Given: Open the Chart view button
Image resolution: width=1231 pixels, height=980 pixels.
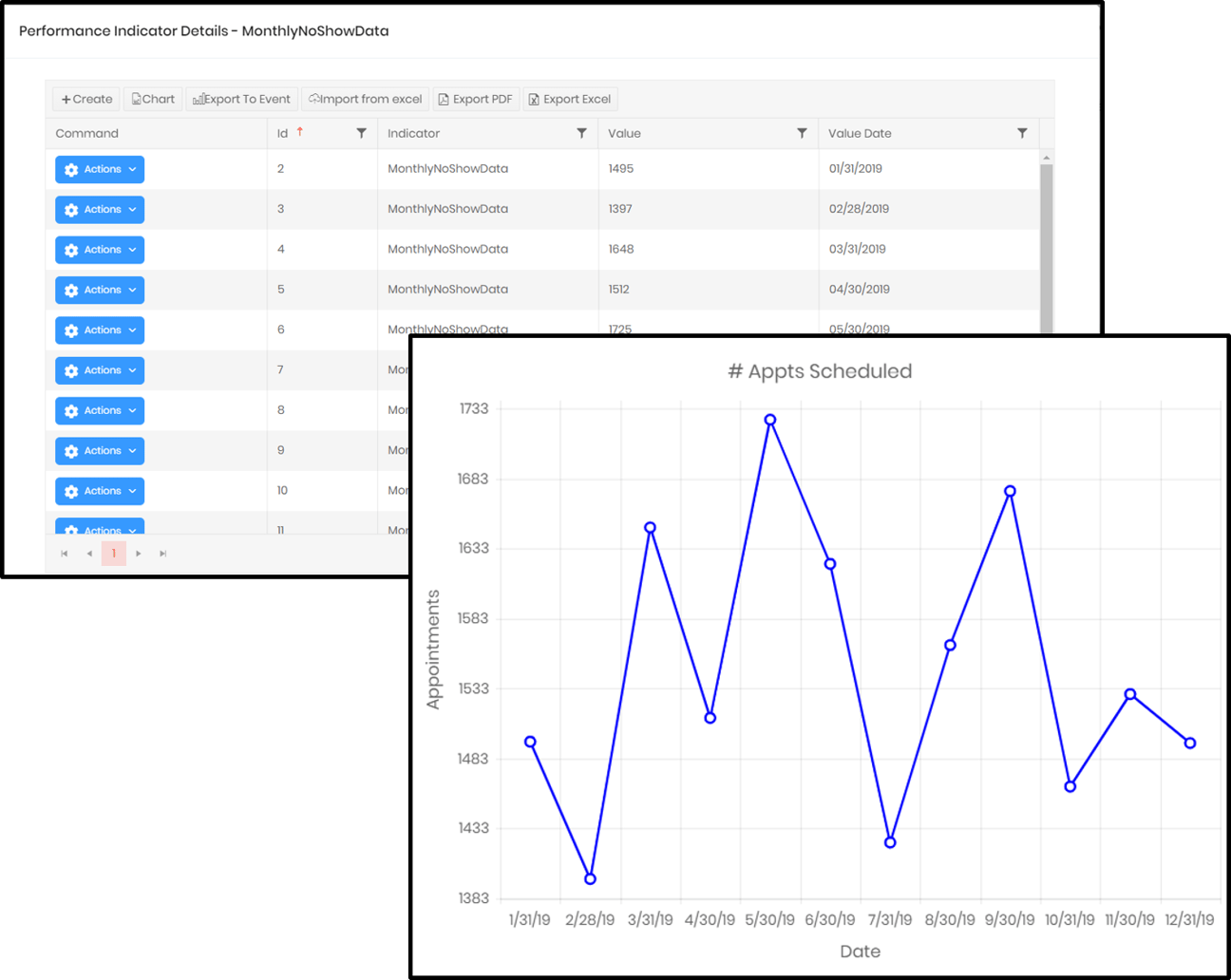Looking at the screenshot, I should point(152,99).
